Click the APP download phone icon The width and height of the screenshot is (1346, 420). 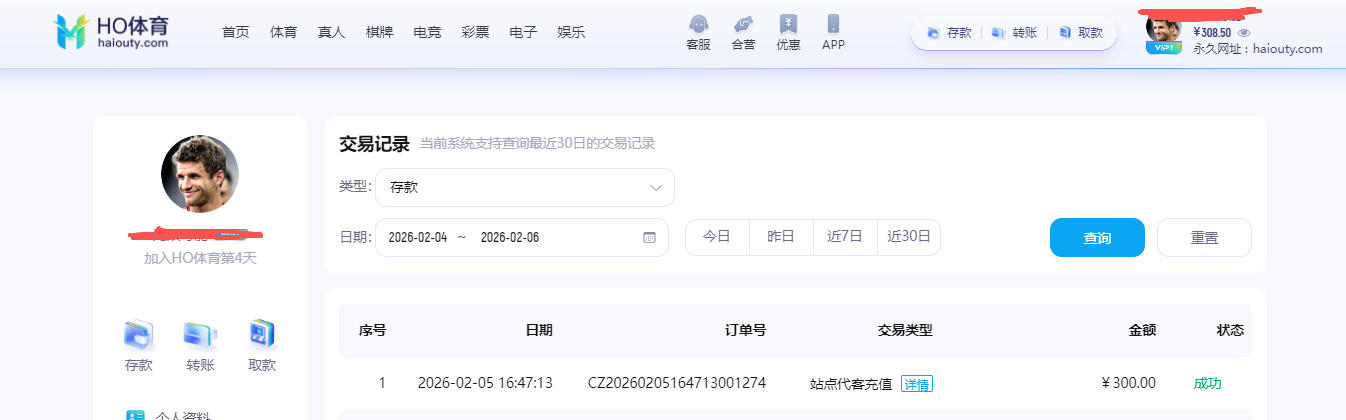pos(833,25)
